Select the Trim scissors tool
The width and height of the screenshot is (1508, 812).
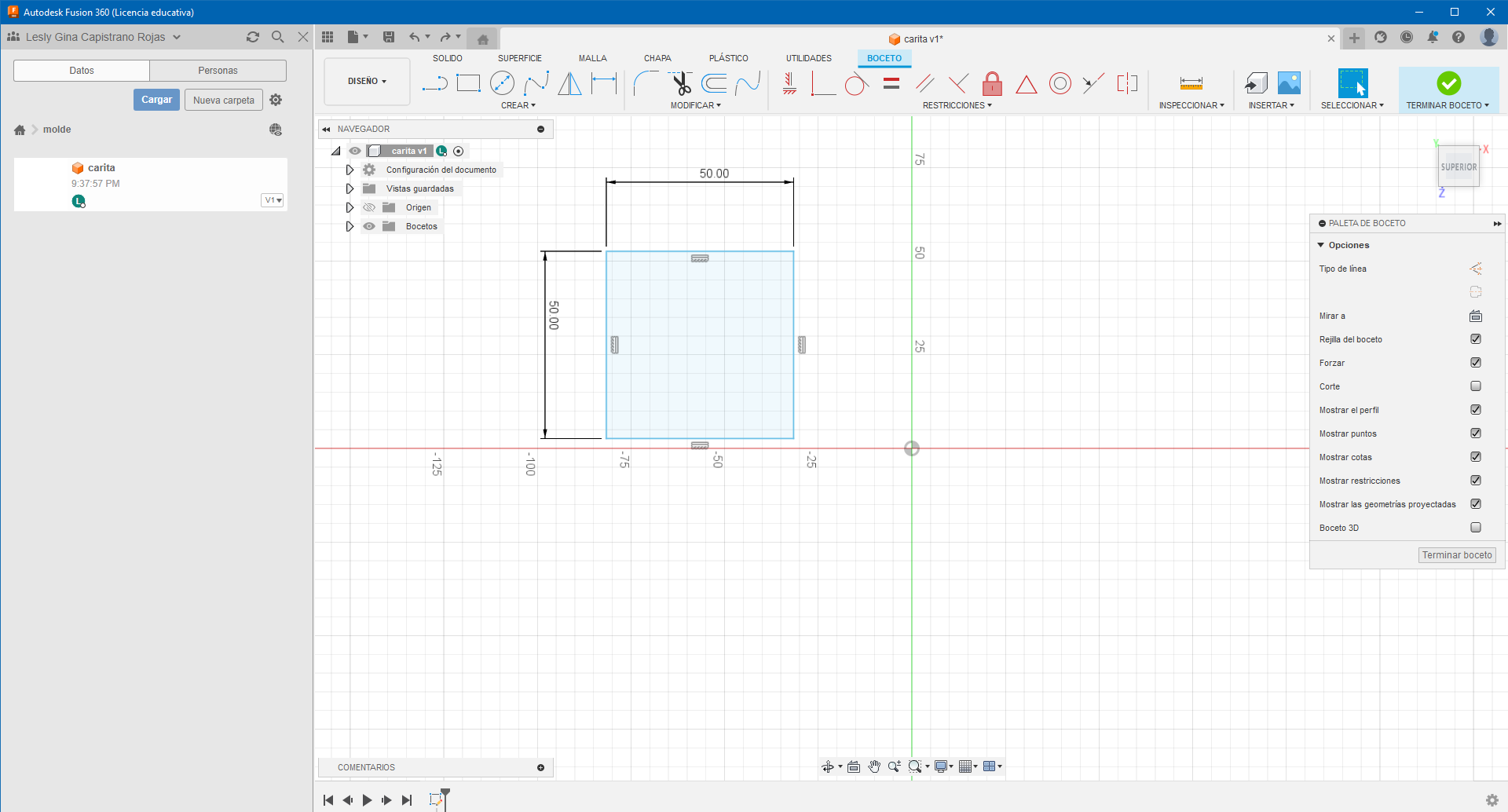point(680,83)
